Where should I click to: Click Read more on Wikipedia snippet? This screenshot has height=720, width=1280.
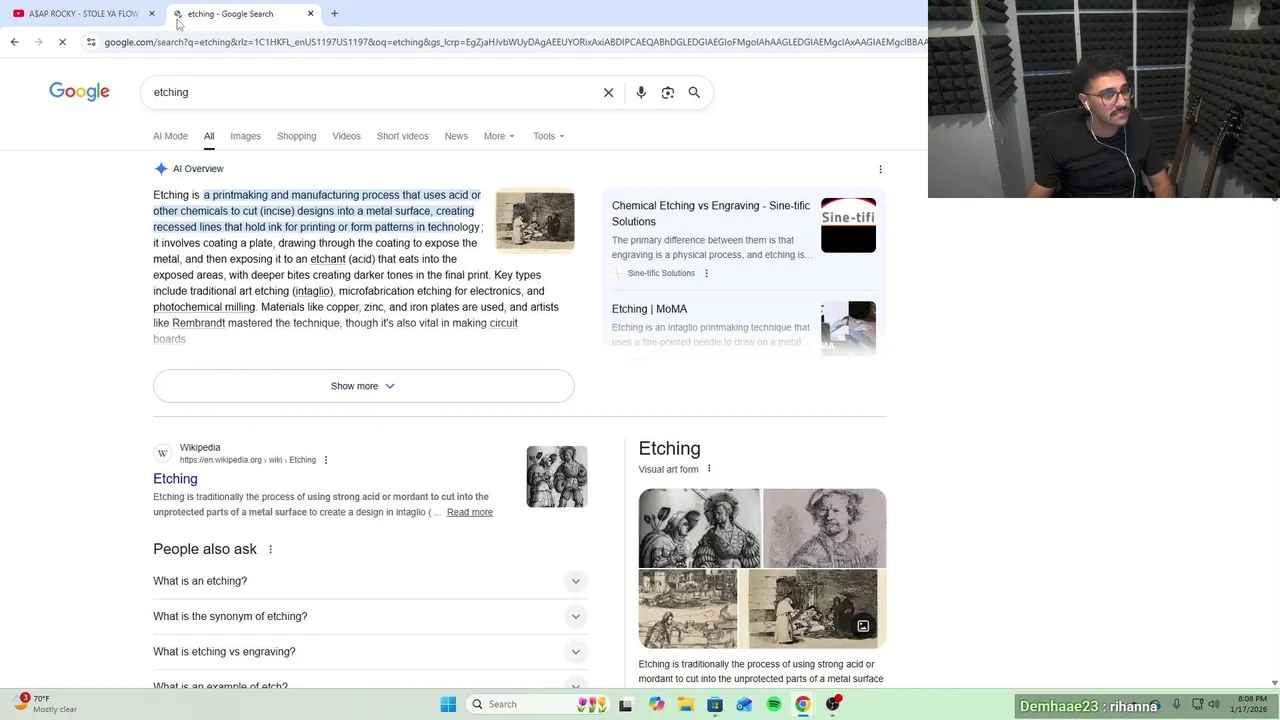coord(470,512)
